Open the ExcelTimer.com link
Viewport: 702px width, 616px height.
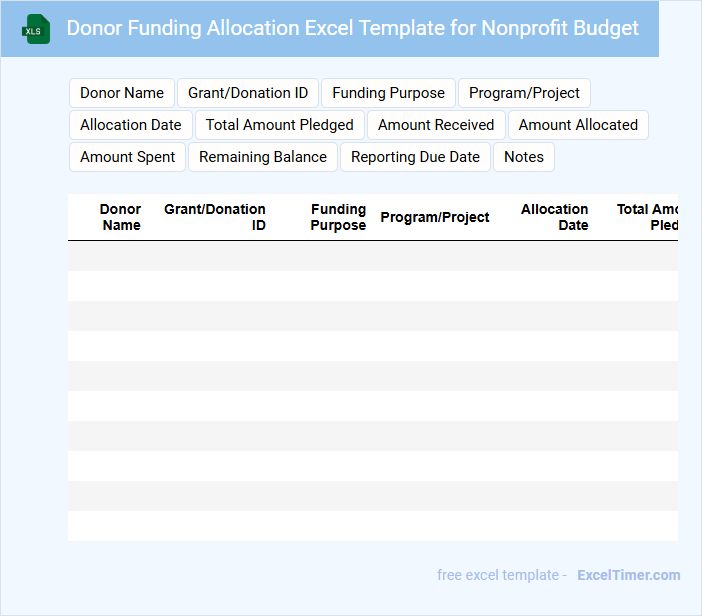pyautogui.click(x=628, y=575)
